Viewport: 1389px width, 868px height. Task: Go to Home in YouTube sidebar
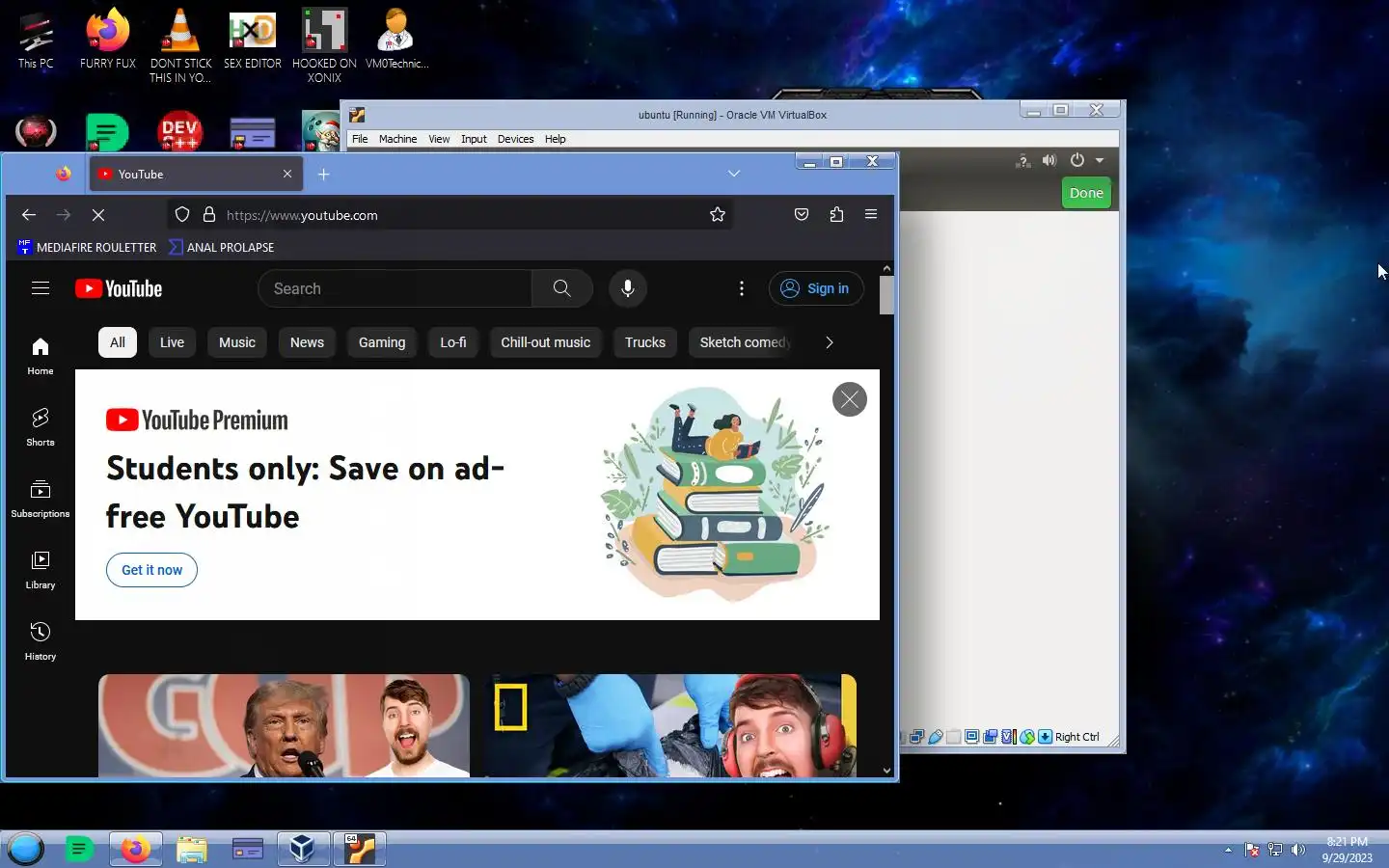point(41,356)
